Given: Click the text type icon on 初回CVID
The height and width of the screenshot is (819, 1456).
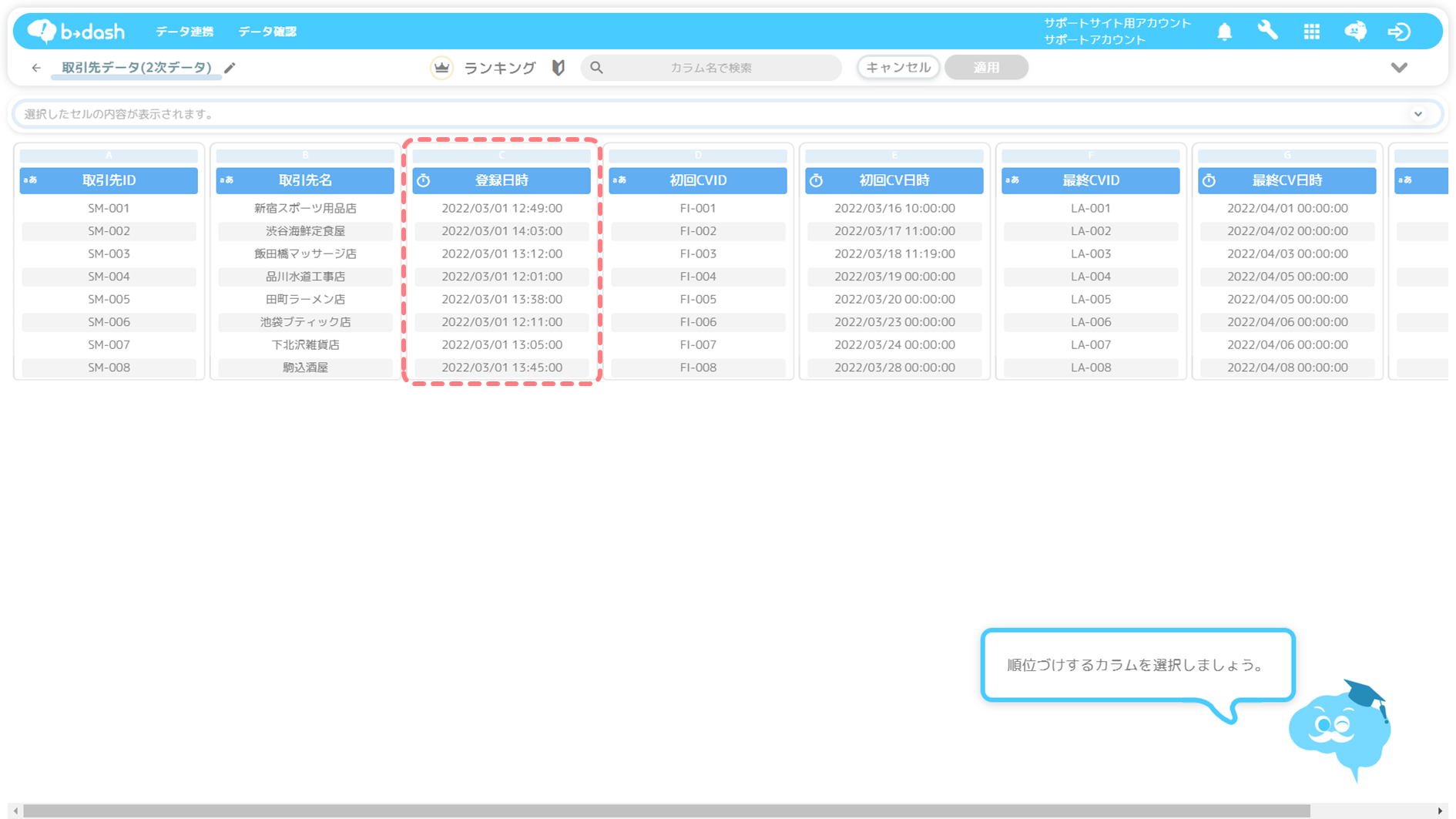Looking at the screenshot, I should point(619,180).
